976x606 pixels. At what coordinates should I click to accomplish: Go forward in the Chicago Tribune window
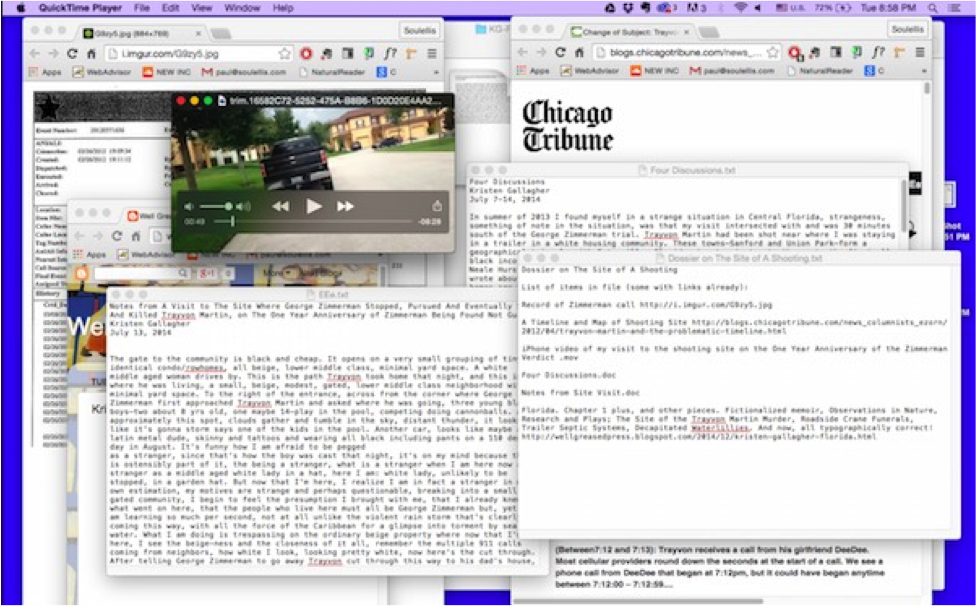(x=541, y=53)
